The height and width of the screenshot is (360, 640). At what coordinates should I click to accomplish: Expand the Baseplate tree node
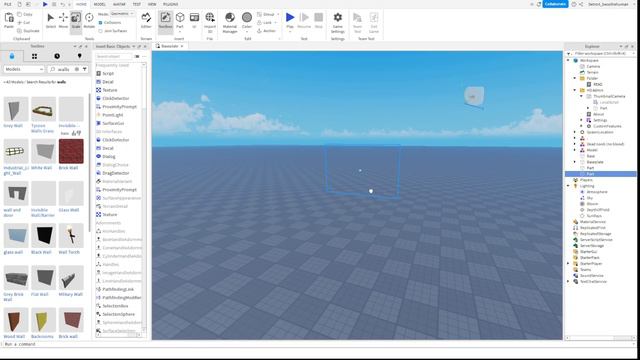point(575,162)
